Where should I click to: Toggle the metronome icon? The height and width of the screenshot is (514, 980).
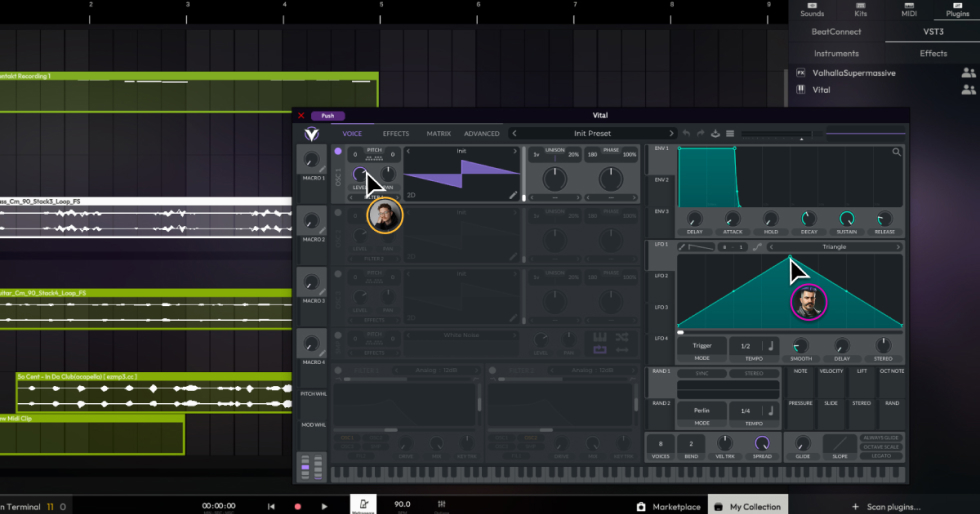[x=364, y=504]
